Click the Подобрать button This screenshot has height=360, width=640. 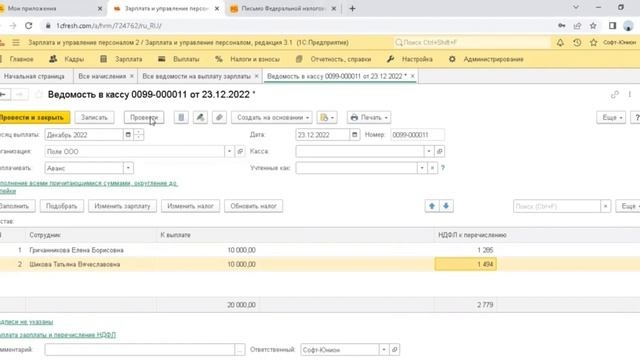tap(62, 206)
